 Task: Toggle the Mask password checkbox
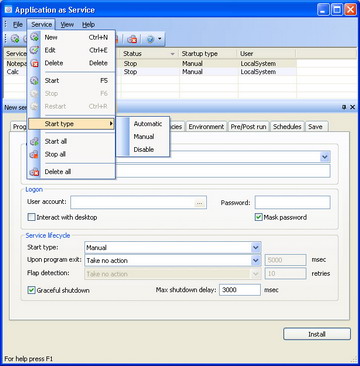click(x=258, y=217)
